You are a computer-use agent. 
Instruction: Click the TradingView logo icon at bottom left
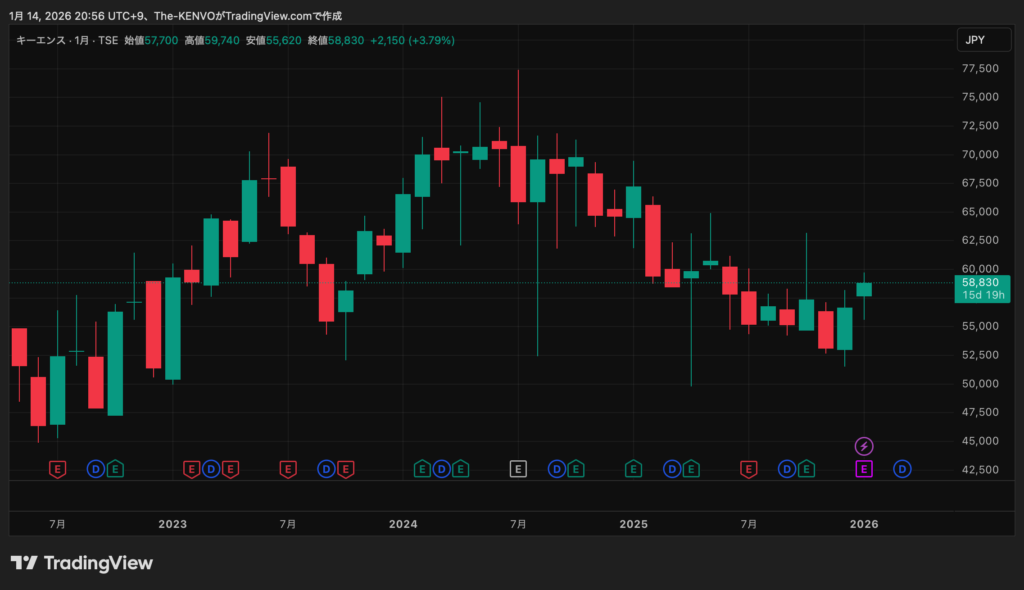point(24,563)
